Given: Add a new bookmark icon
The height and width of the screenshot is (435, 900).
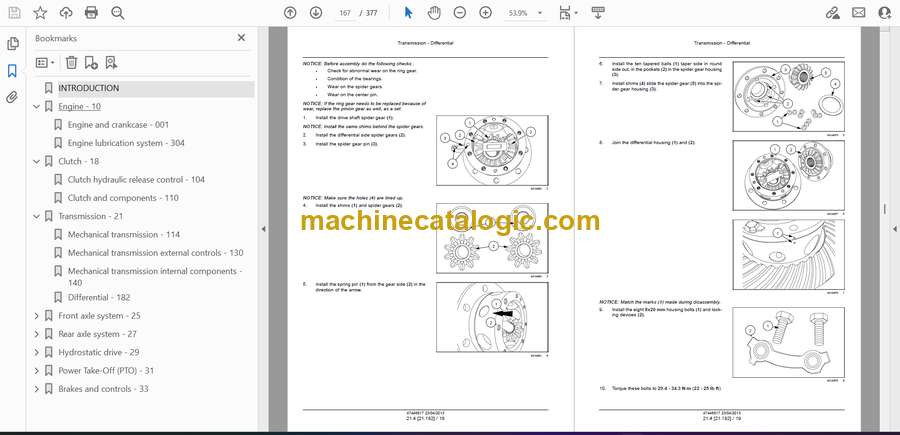Looking at the screenshot, I should pyautogui.click(x=91, y=63).
